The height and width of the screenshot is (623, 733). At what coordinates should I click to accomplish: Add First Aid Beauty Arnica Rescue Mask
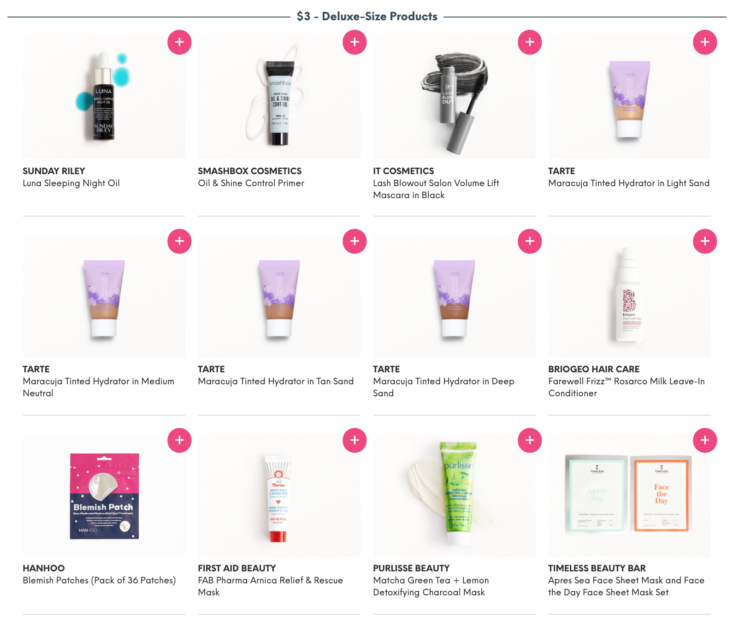tap(354, 440)
